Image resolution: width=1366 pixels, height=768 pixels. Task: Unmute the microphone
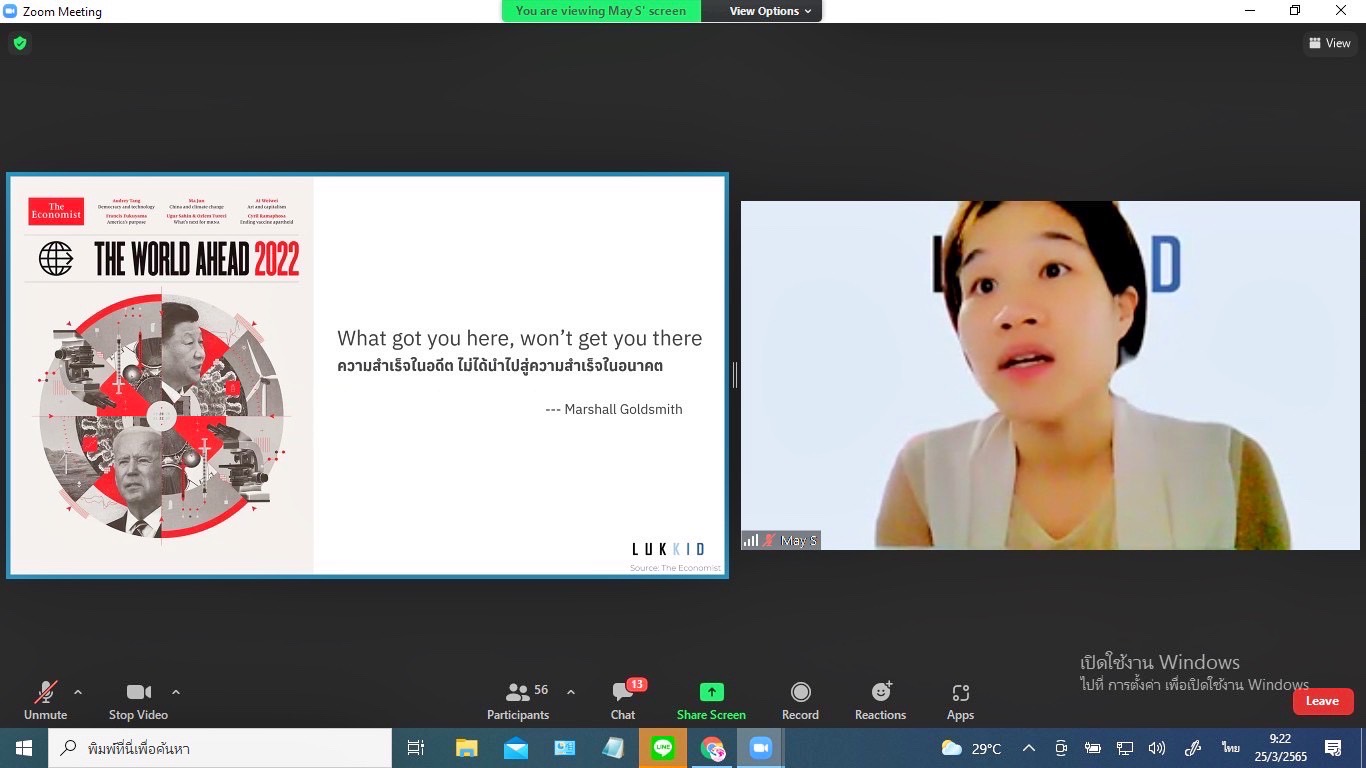pos(45,700)
